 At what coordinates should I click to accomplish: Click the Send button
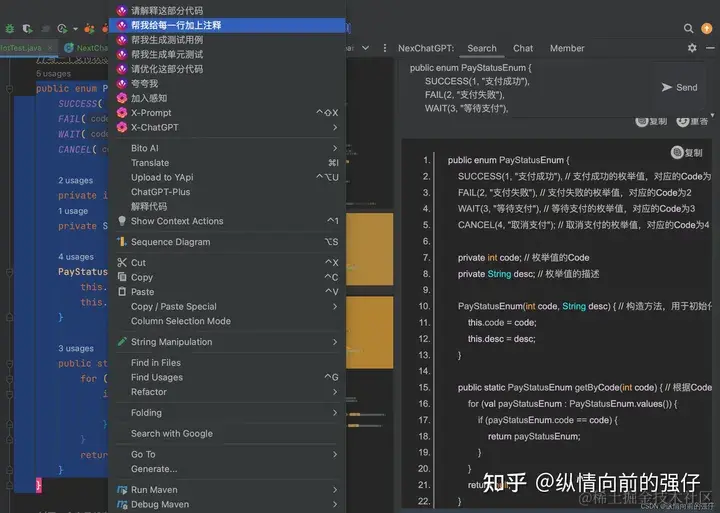coord(680,87)
